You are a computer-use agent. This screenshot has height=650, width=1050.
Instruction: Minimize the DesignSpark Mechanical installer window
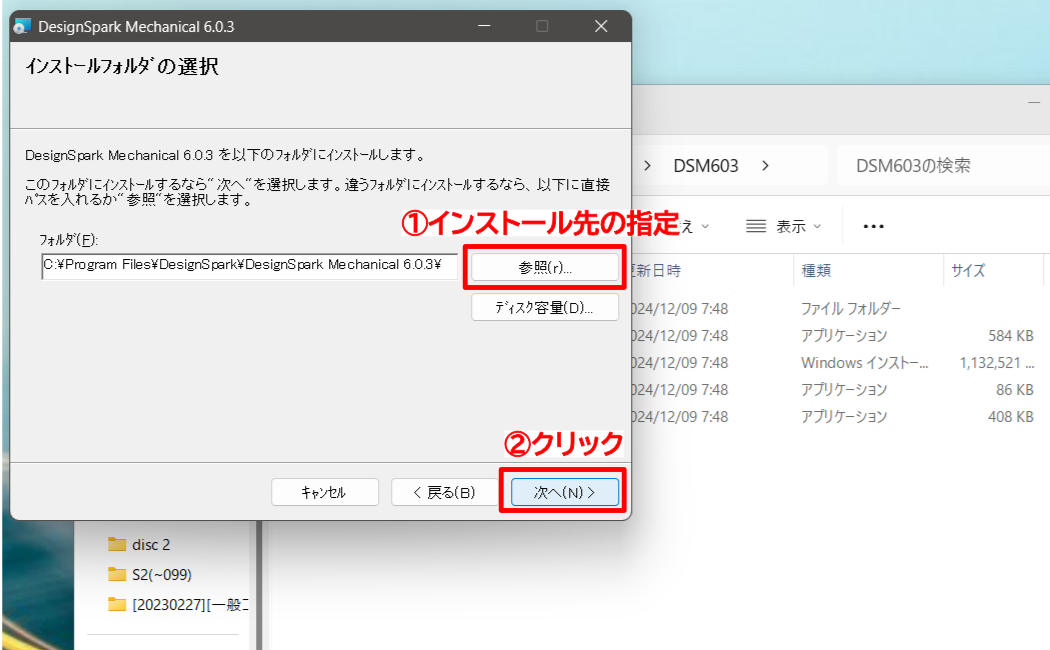tap(484, 26)
